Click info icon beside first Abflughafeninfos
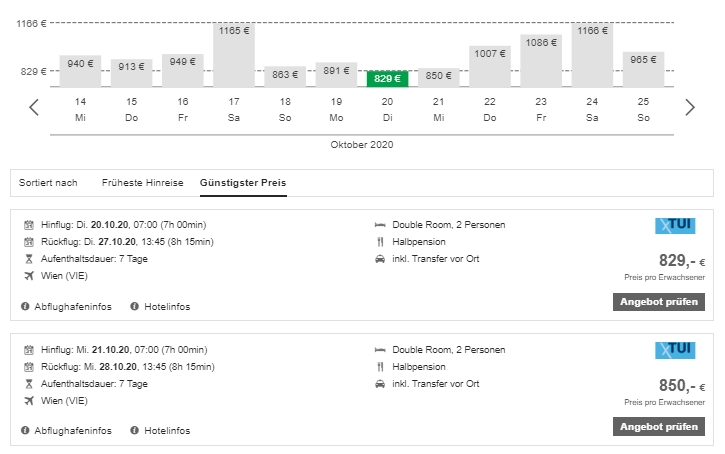The width and height of the screenshot is (725, 454). pyautogui.click(x=25, y=306)
